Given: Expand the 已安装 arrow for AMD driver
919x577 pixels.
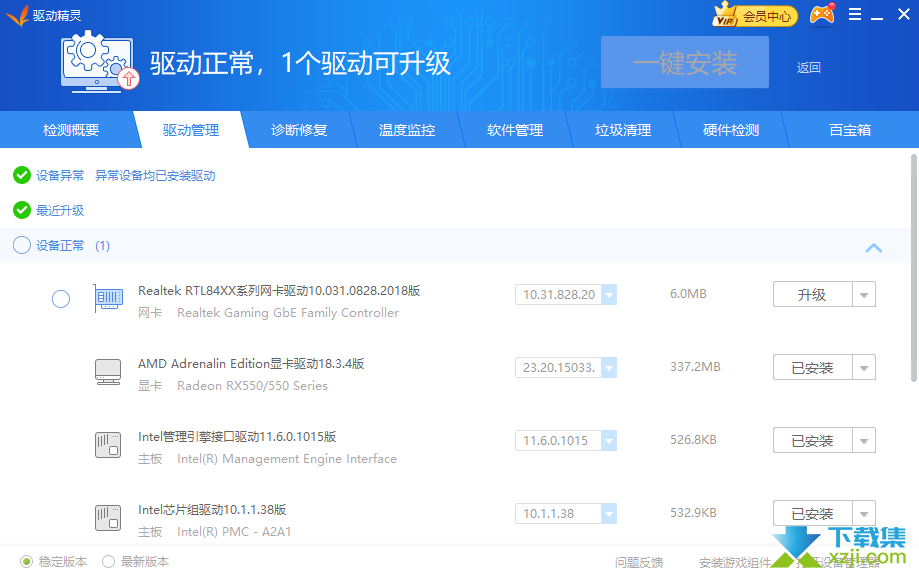Looking at the screenshot, I should pyautogui.click(x=864, y=368).
